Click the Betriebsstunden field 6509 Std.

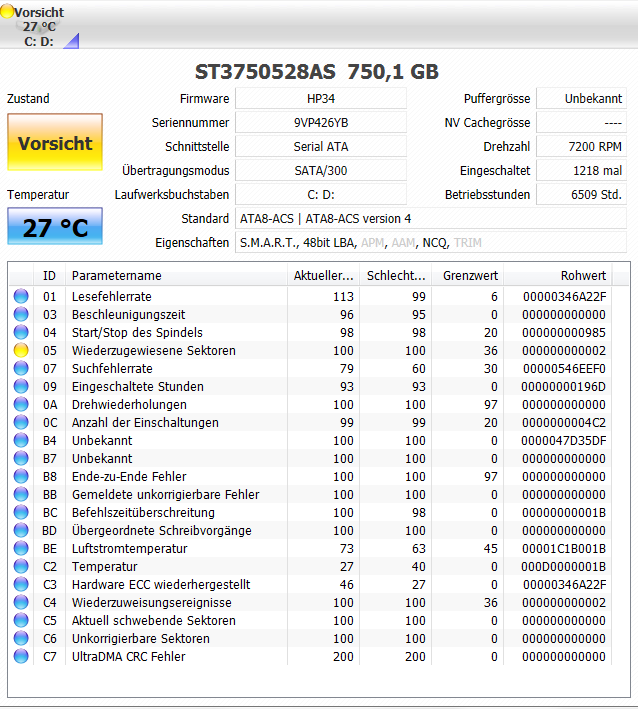tap(581, 194)
